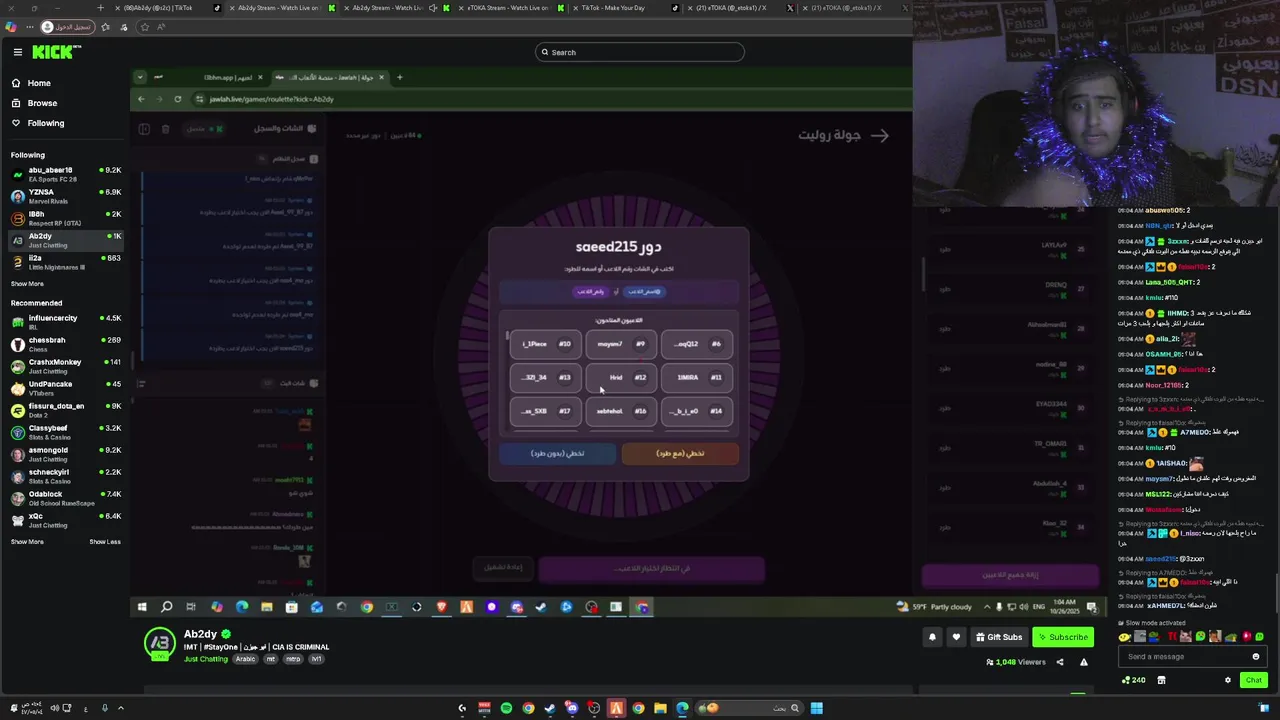Expand Show More under Following

tap(27, 284)
